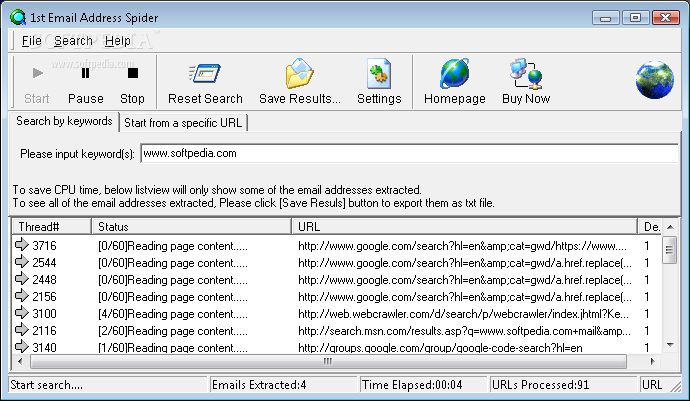This screenshot has width=690, height=401.
Task: Select the search.msn.com URL cell
Action: point(464,331)
